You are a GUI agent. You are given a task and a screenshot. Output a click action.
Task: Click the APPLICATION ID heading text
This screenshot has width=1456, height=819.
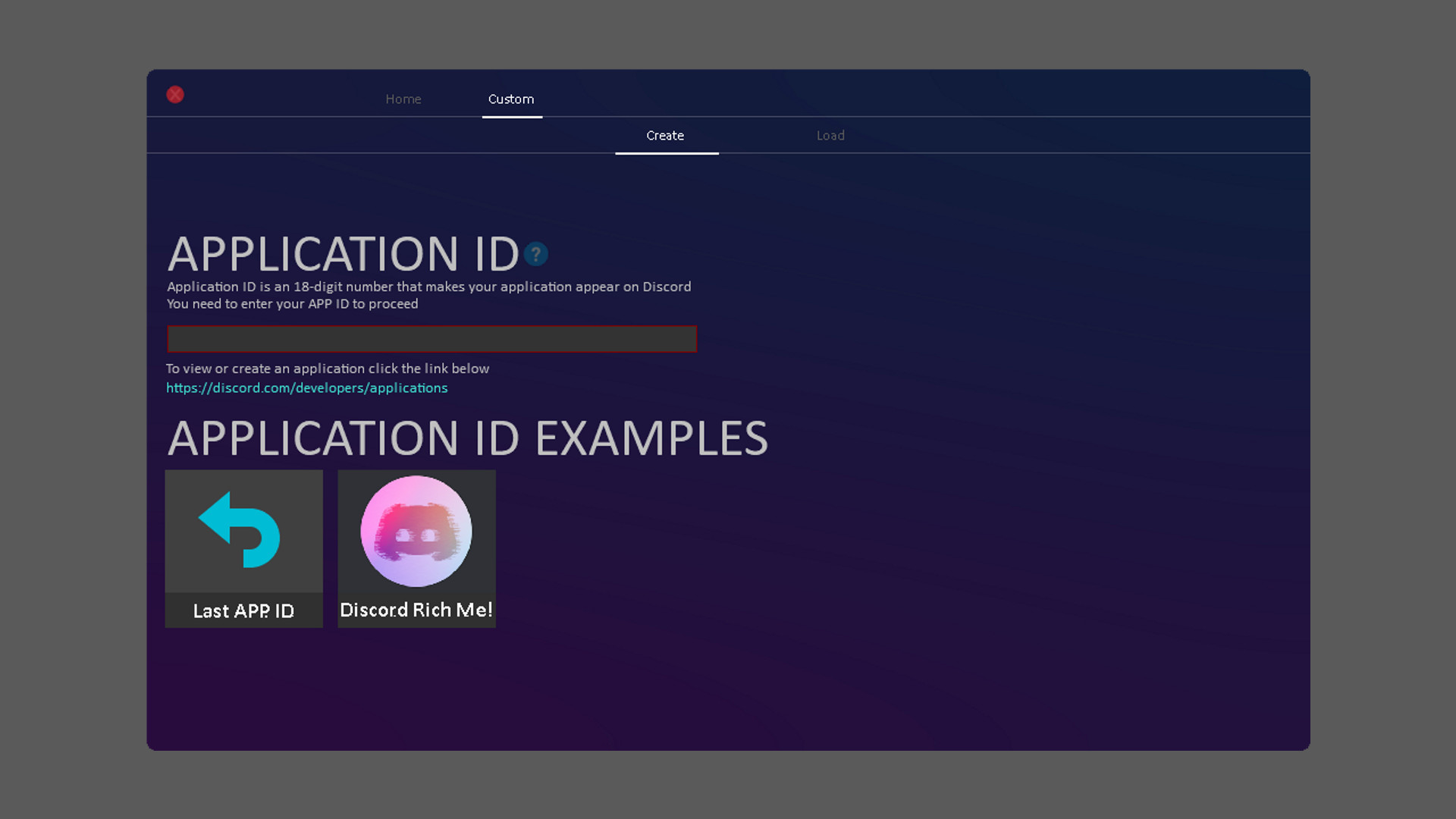tap(343, 254)
